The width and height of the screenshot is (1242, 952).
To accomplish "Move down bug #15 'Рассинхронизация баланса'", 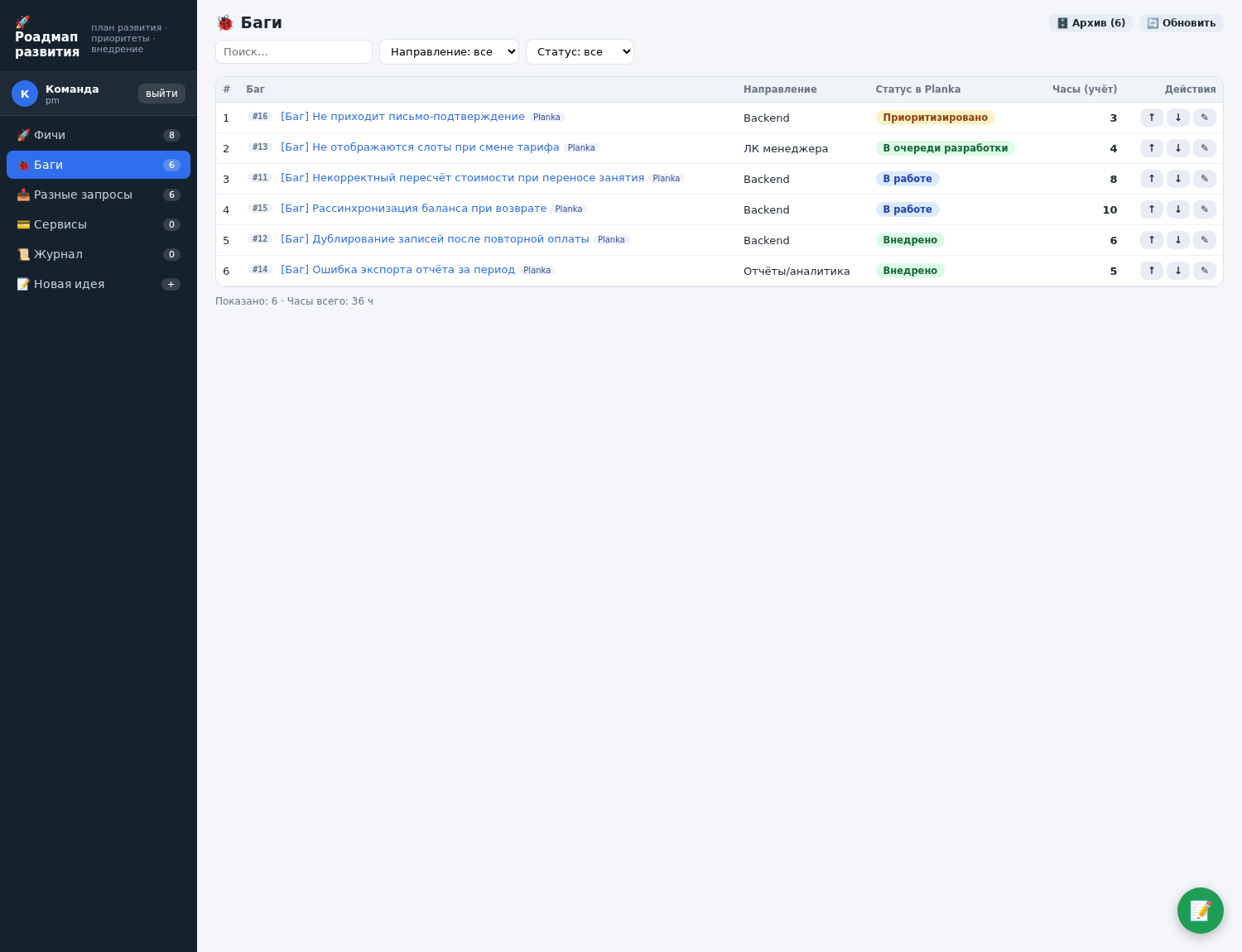I will click(x=1177, y=209).
